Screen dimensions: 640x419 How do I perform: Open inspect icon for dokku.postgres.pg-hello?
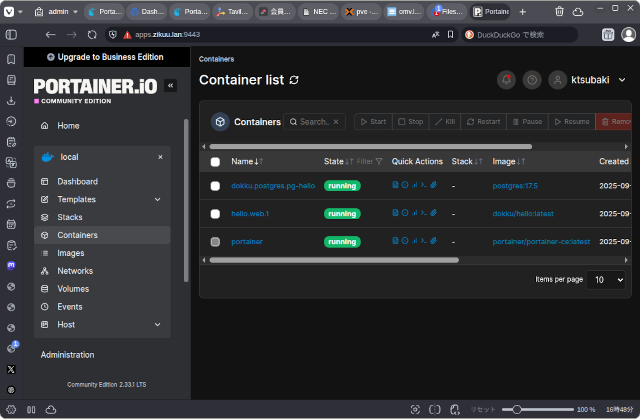click(x=404, y=185)
